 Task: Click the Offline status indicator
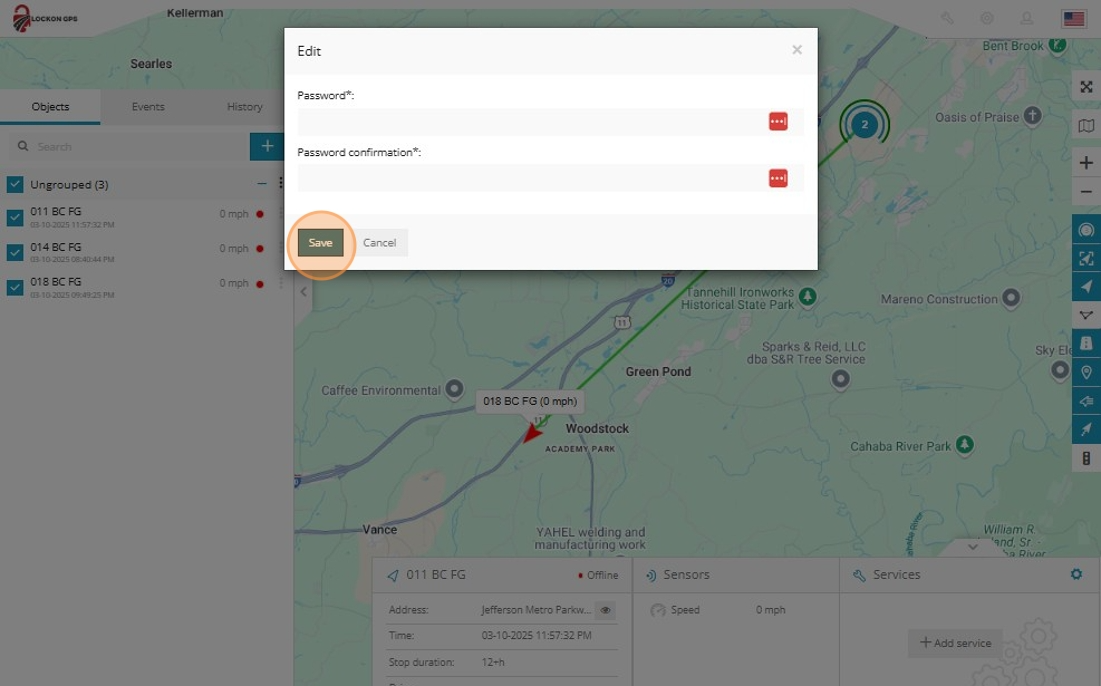point(598,575)
